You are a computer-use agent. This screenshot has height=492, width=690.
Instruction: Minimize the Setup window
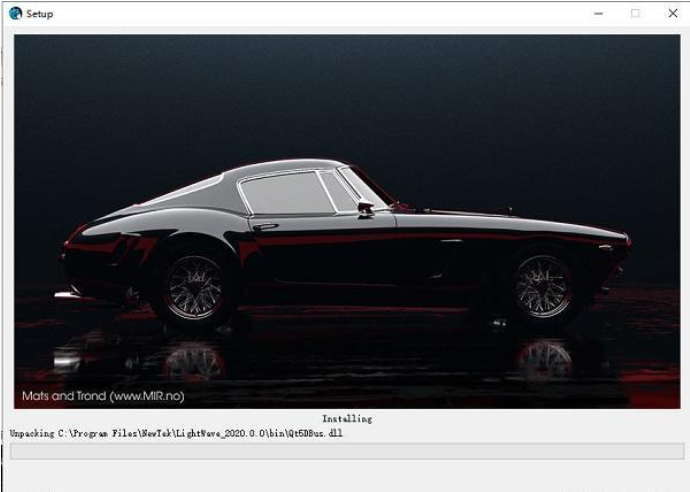tap(598, 14)
